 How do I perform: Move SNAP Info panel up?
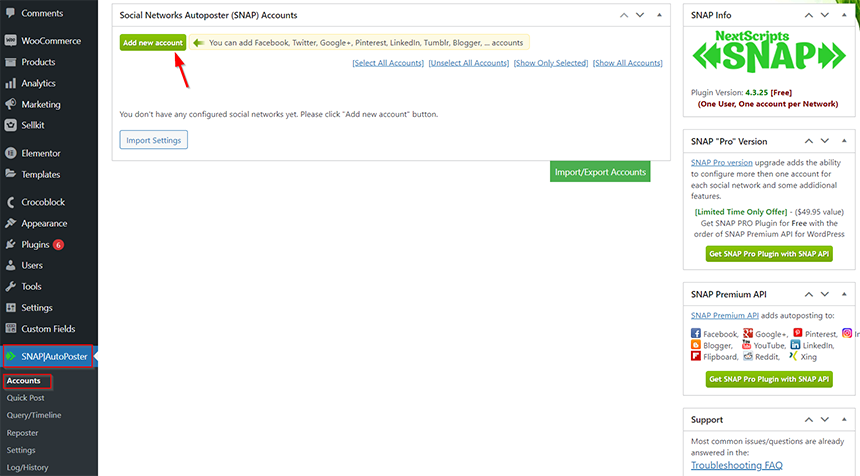pos(808,15)
